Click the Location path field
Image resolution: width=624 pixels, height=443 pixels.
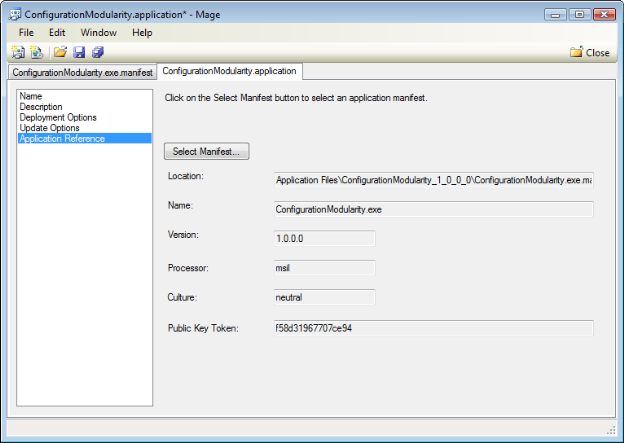tap(434, 180)
